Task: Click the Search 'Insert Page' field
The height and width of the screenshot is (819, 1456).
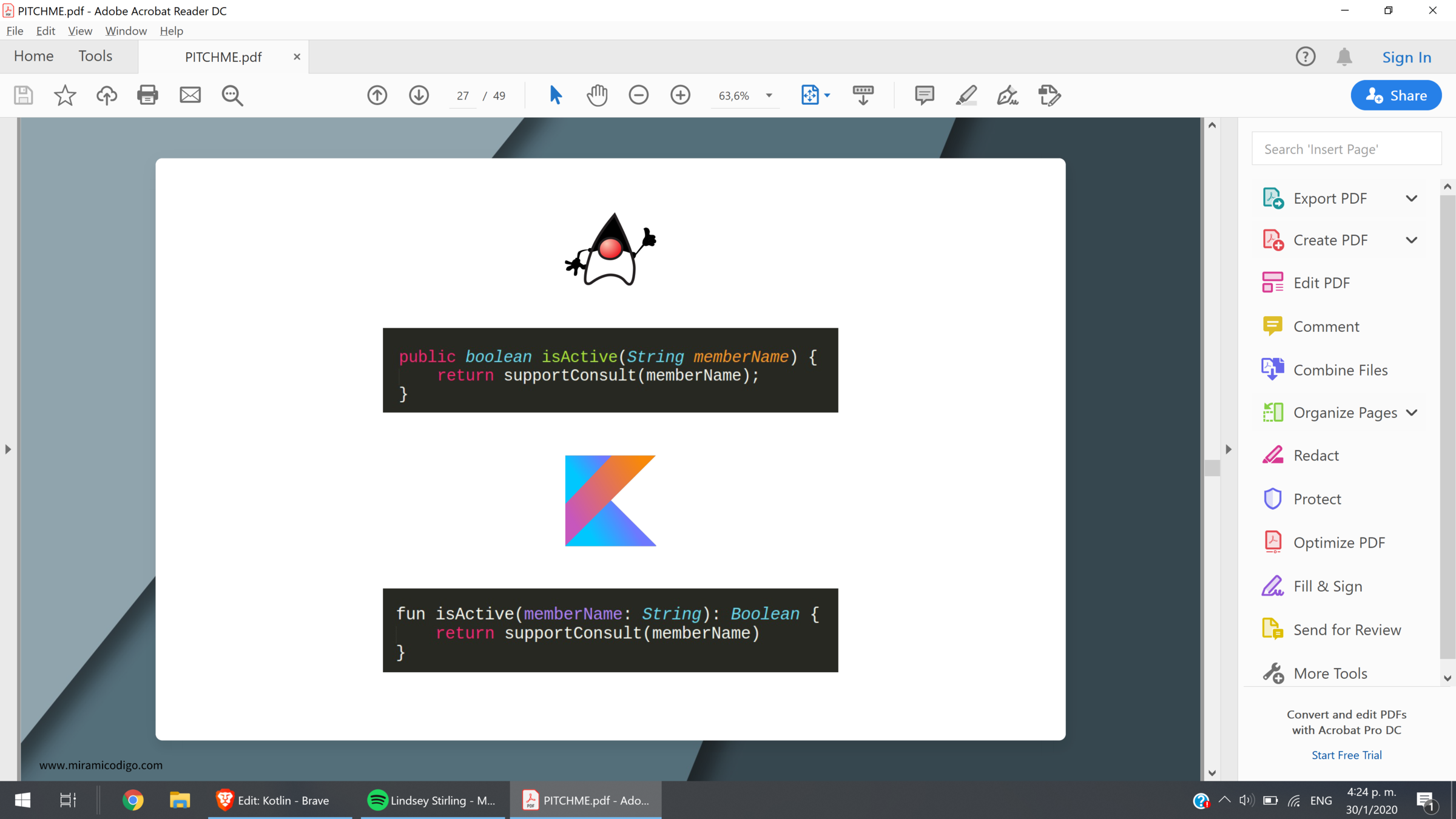Action: (x=1346, y=149)
